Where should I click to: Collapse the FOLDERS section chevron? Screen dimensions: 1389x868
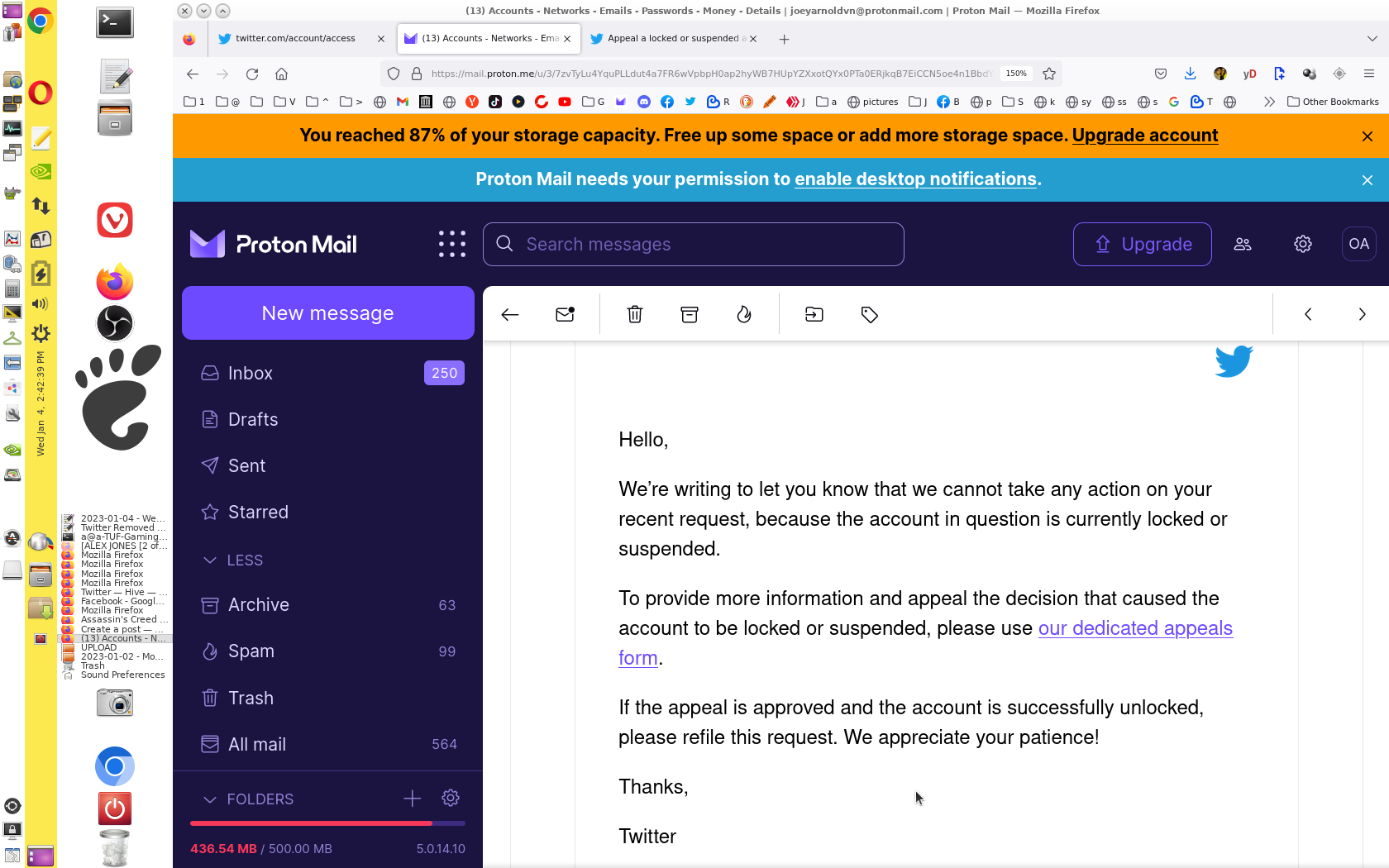(210, 799)
